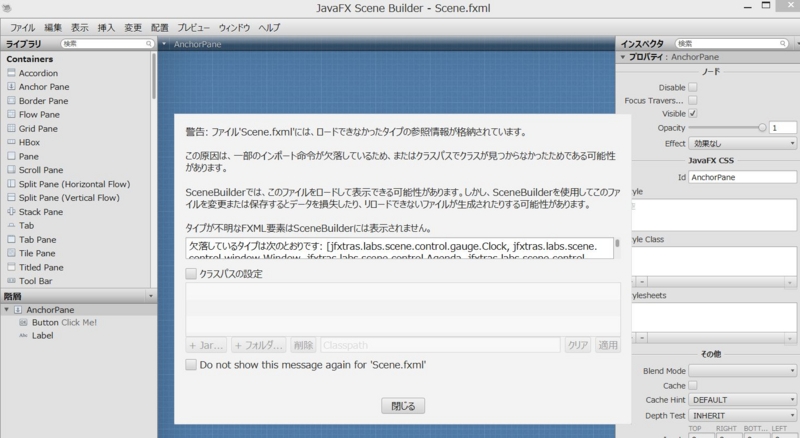Click the library search magnifier icon
Viewport: 800px width, 438px height.
(148, 44)
